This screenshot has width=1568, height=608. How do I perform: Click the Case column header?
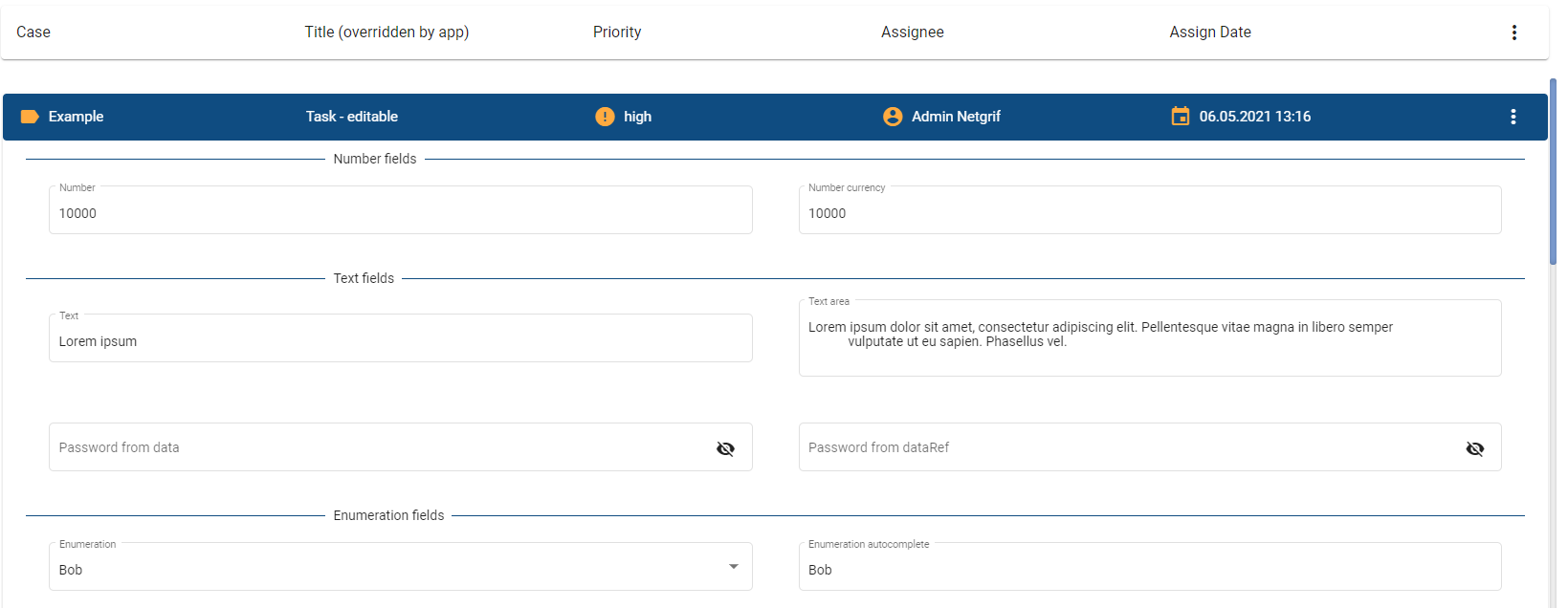point(33,33)
